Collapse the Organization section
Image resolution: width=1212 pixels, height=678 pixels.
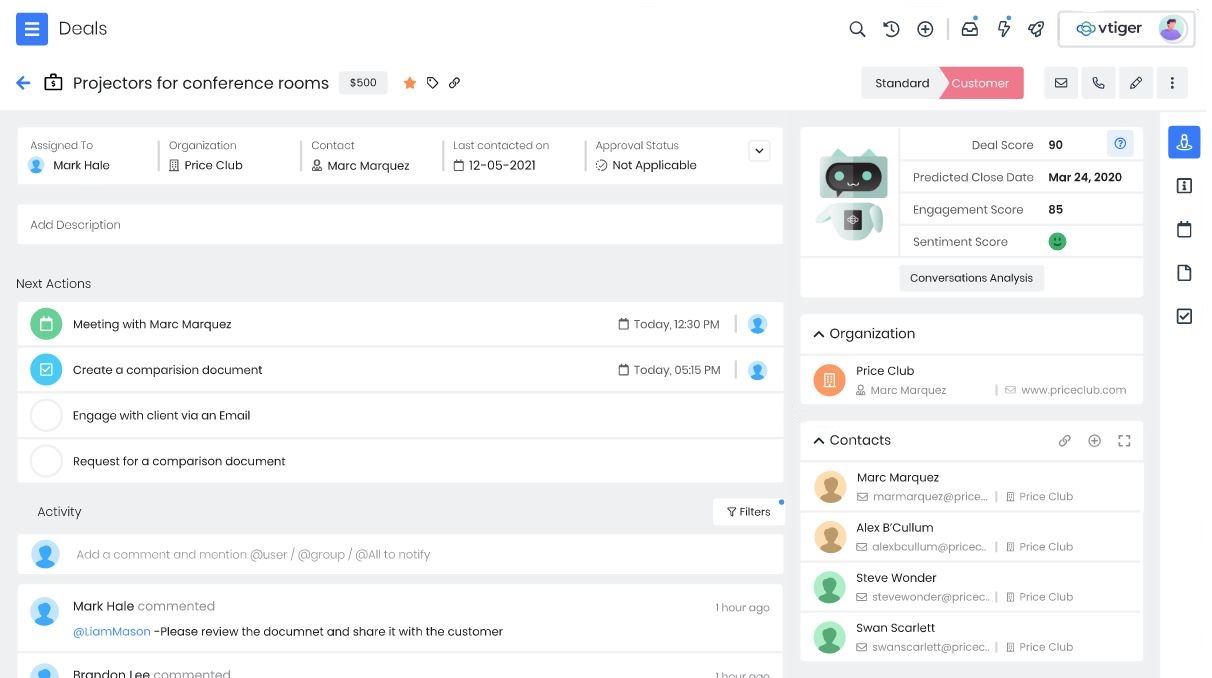coord(818,333)
